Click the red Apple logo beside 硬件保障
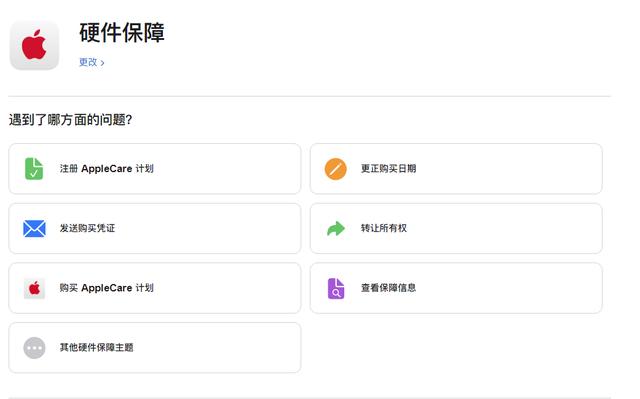The width and height of the screenshot is (640, 399). point(34,45)
